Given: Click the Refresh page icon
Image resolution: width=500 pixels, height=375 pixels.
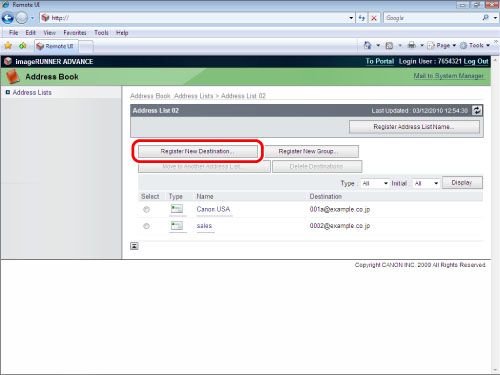Looking at the screenshot, I should (x=362, y=18).
